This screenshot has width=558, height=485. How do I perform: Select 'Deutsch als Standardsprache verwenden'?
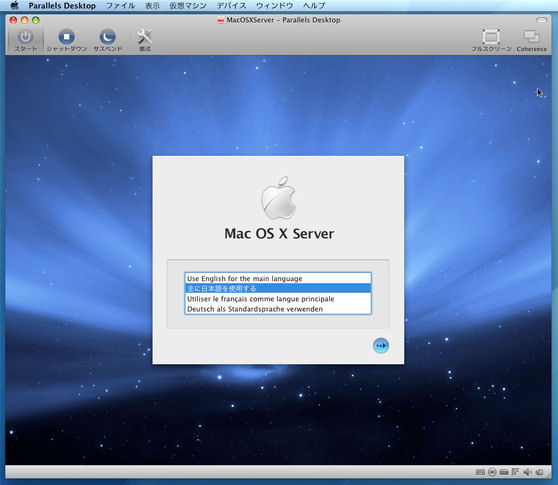(278, 309)
